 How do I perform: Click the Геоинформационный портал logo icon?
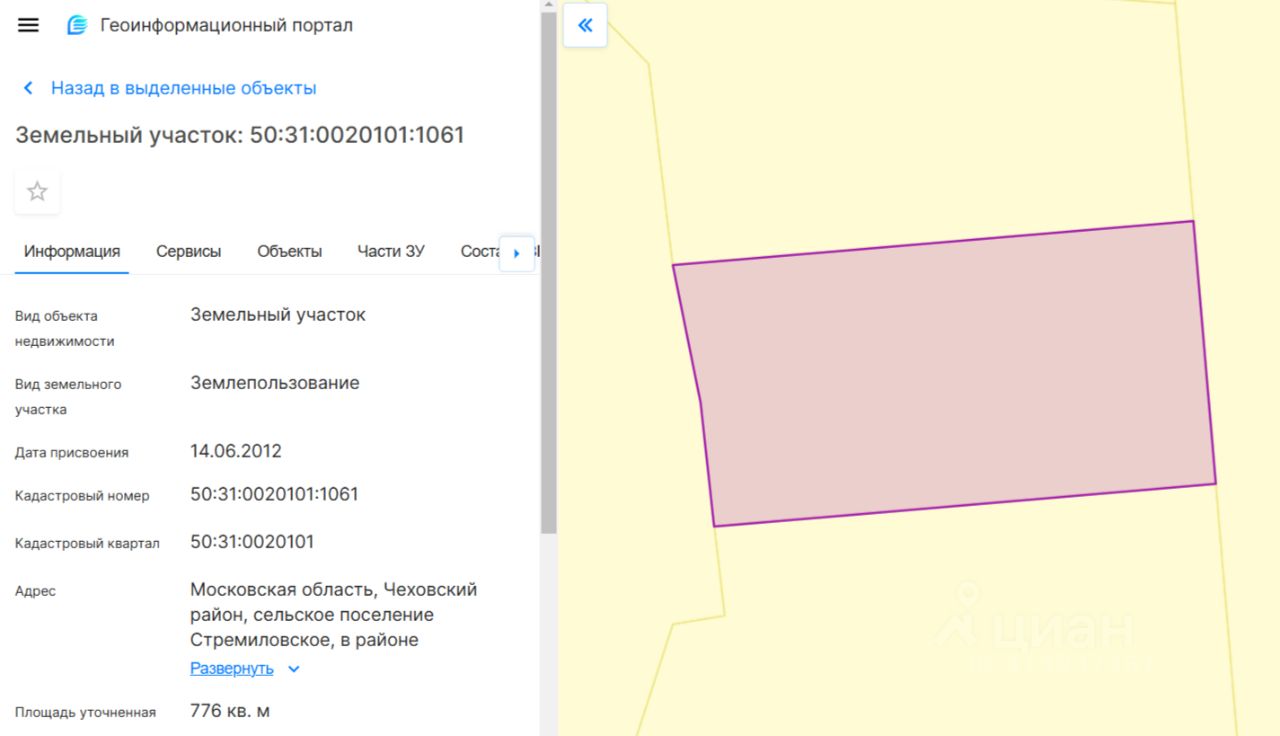pos(77,25)
